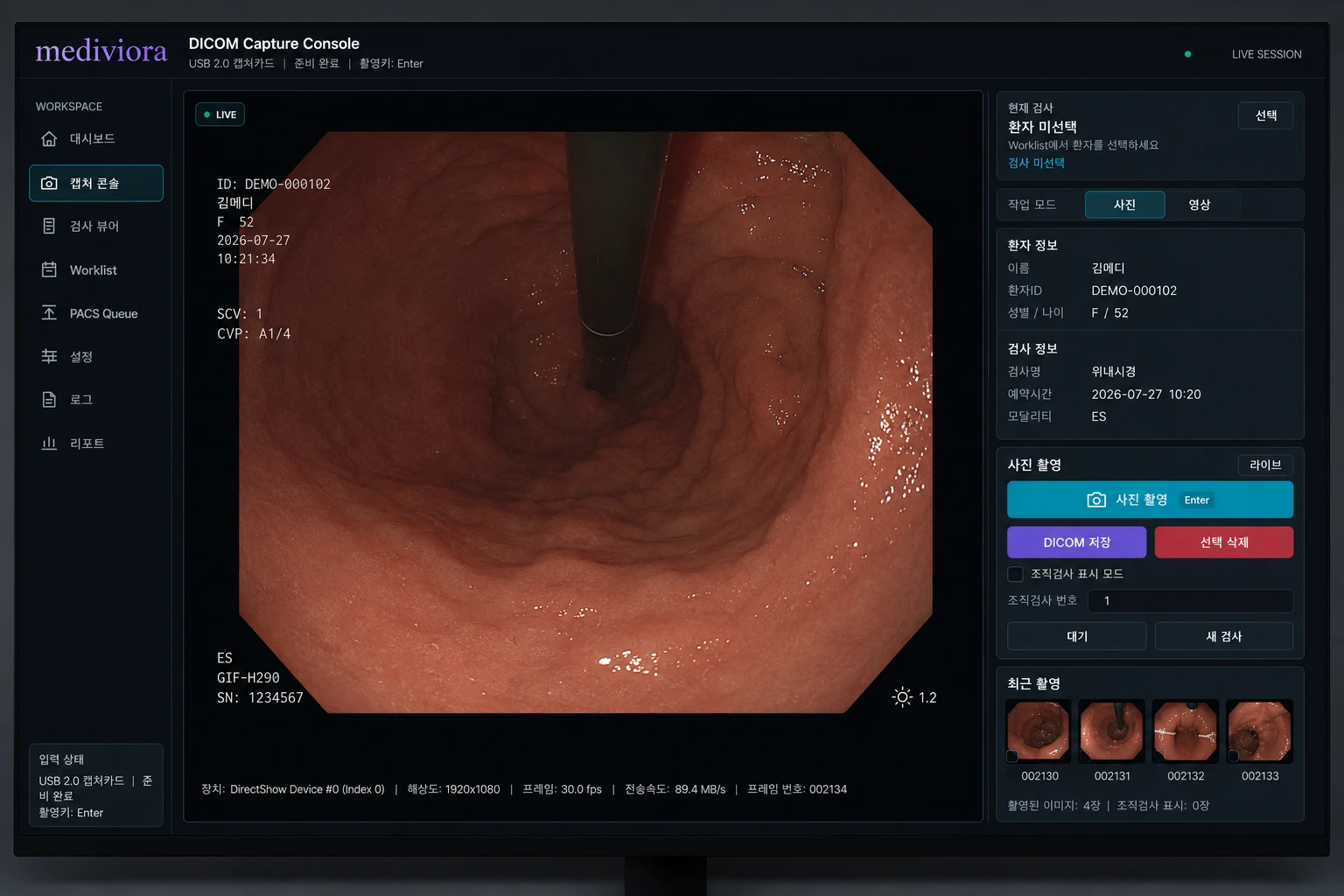Click the green LIVE SESSION status dot
The width and height of the screenshot is (1344, 896).
1187,54
